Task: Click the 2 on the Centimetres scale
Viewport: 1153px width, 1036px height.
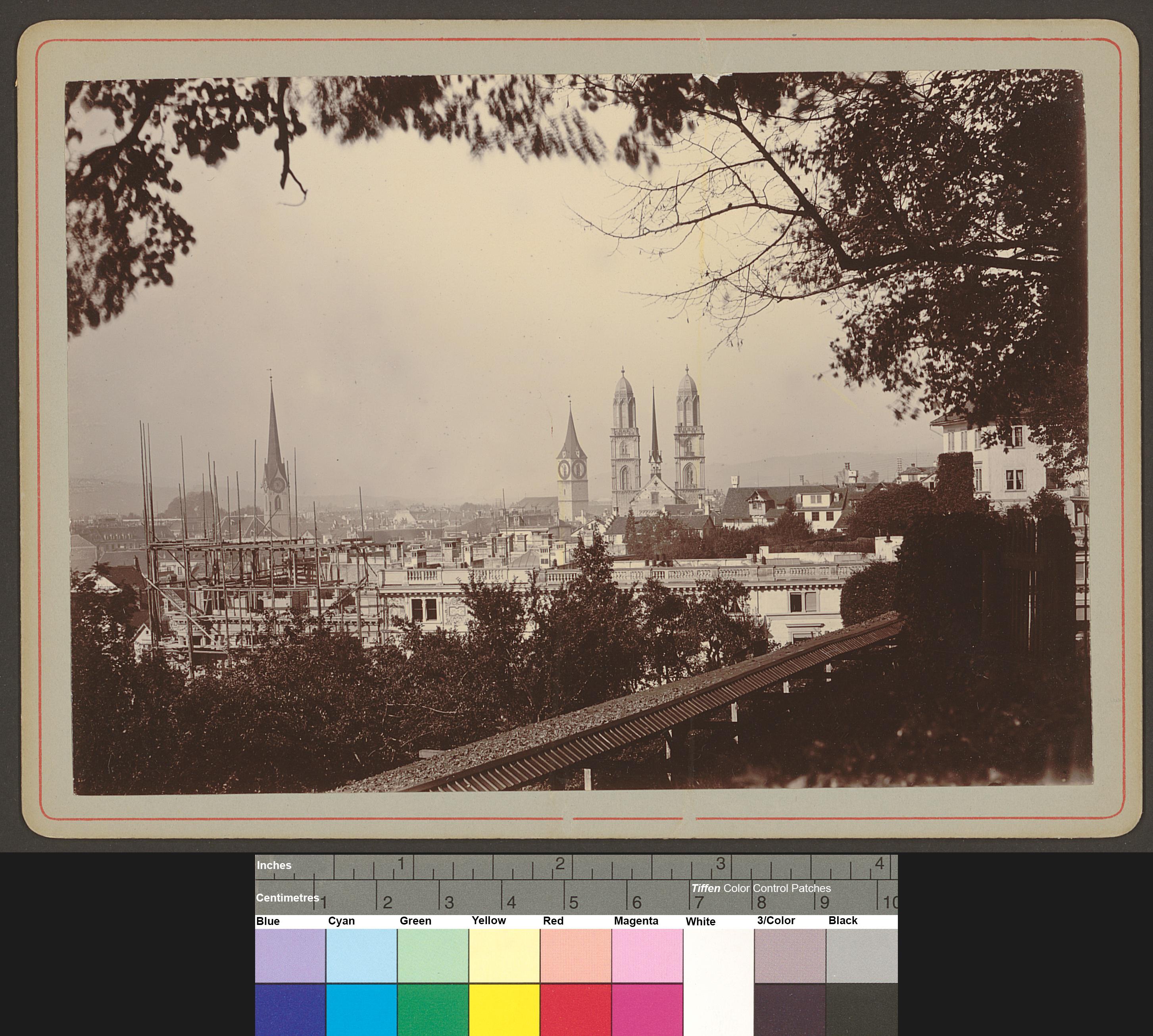Action: (x=387, y=902)
